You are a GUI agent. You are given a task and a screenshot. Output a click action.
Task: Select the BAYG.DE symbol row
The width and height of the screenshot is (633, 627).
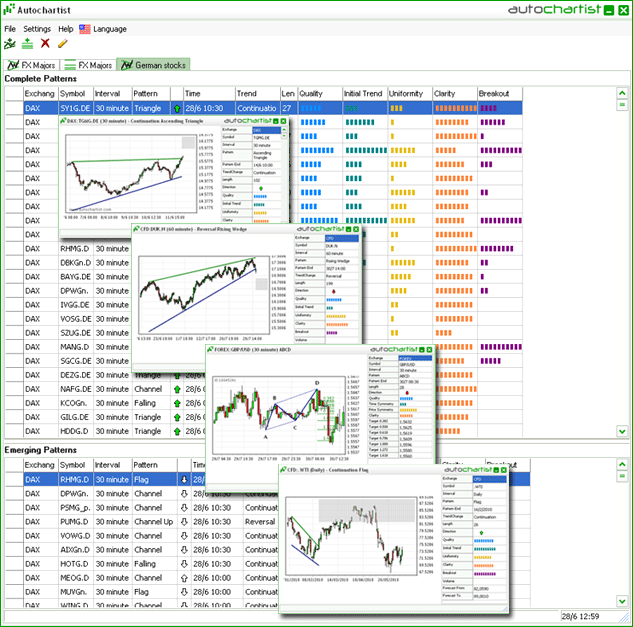click(75, 277)
